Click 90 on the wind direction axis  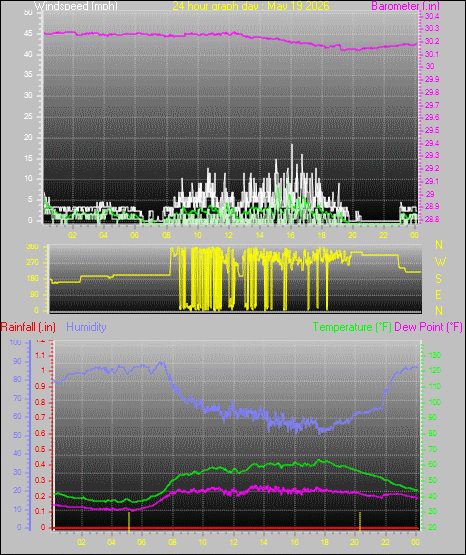(34, 294)
